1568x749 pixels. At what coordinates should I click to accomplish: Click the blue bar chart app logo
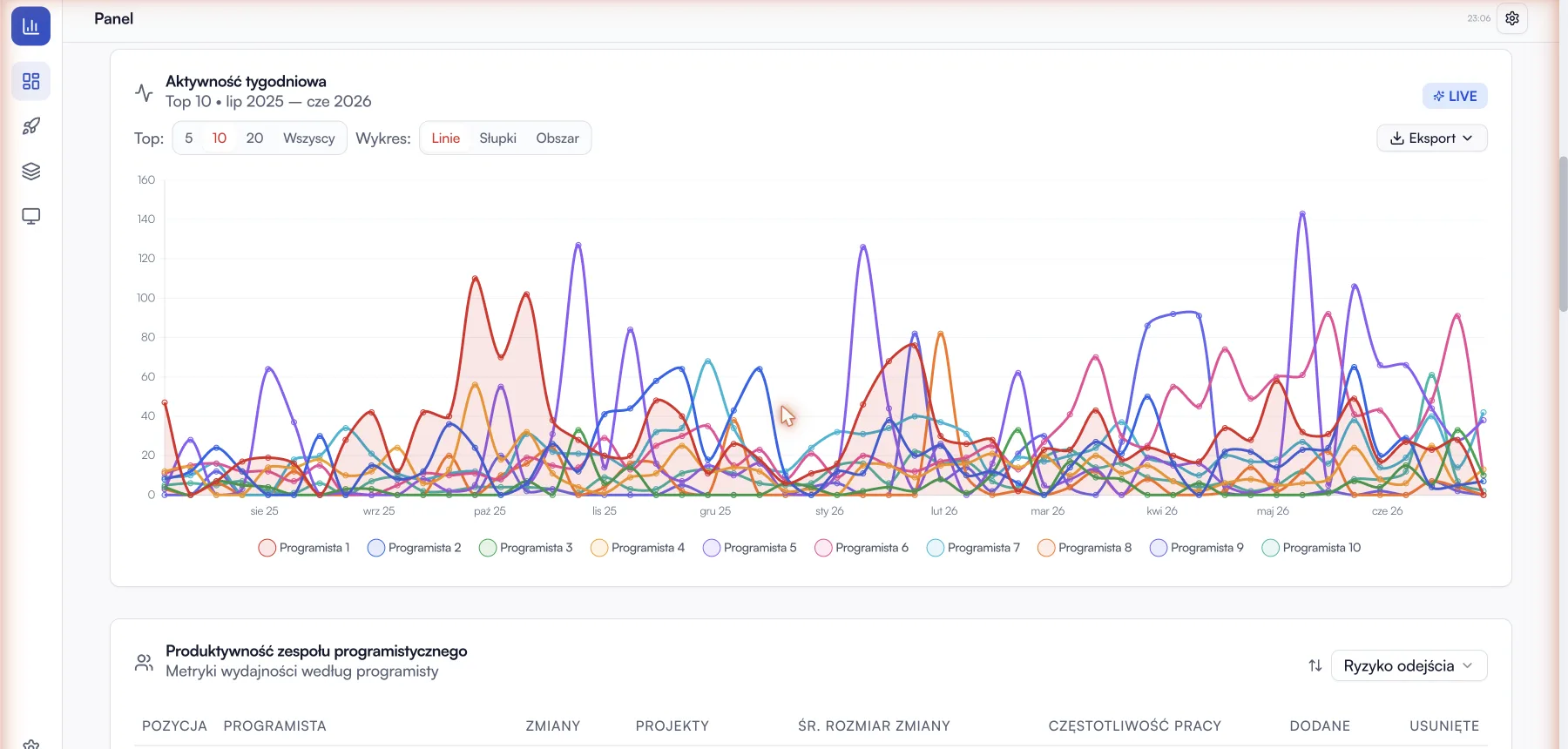pyautogui.click(x=30, y=26)
